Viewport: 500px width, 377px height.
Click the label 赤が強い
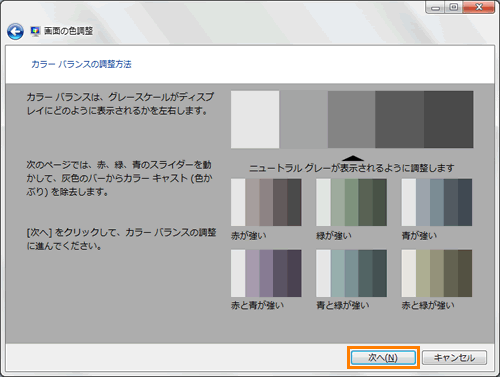(249, 235)
